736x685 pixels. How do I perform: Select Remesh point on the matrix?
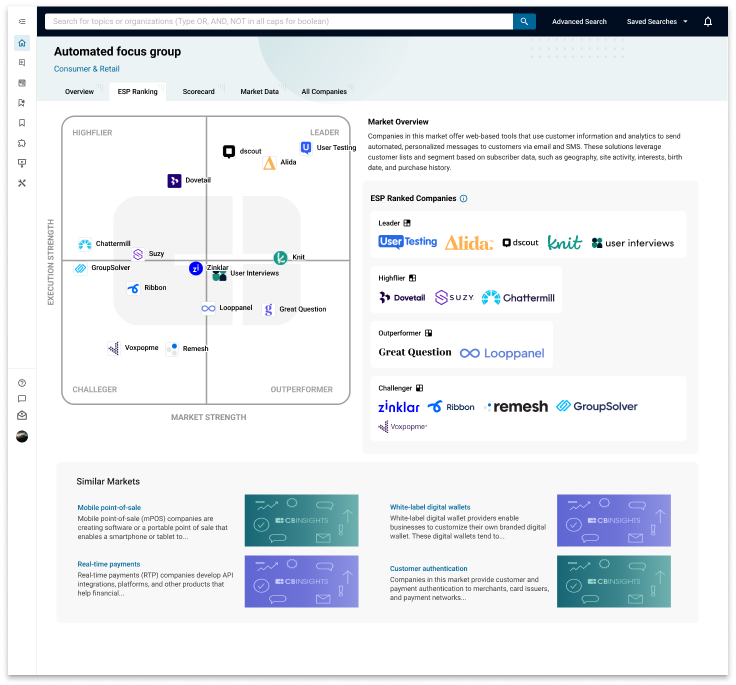(x=172, y=349)
